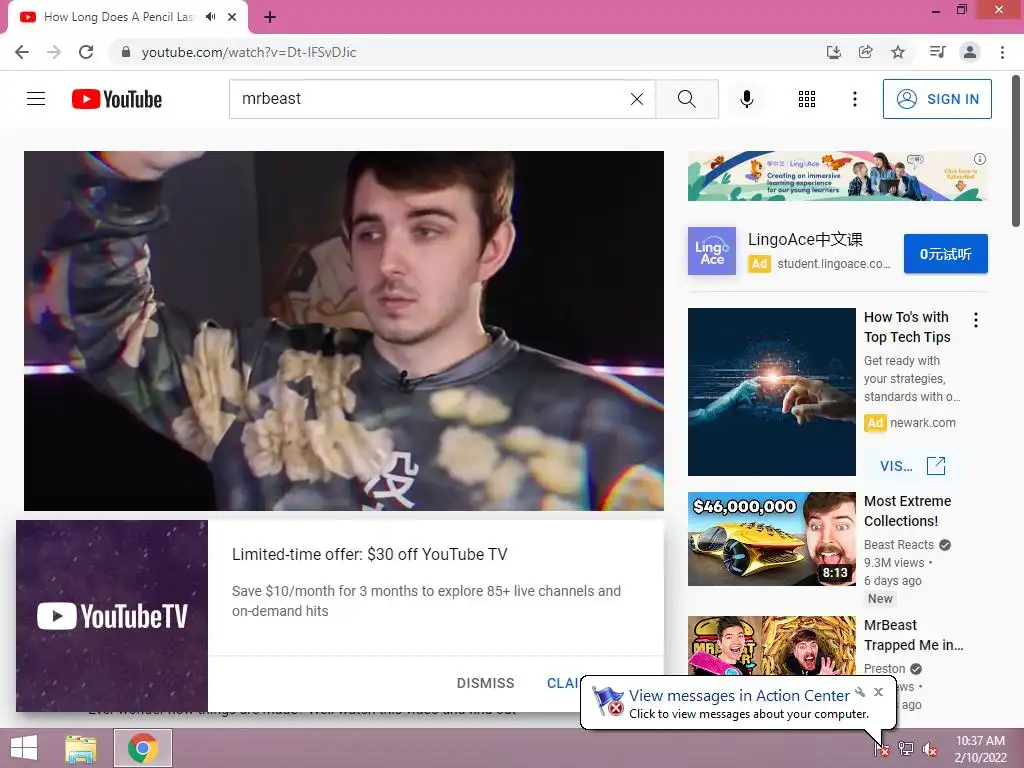
Task: Open the YouTube apps grid
Action: (807, 99)
